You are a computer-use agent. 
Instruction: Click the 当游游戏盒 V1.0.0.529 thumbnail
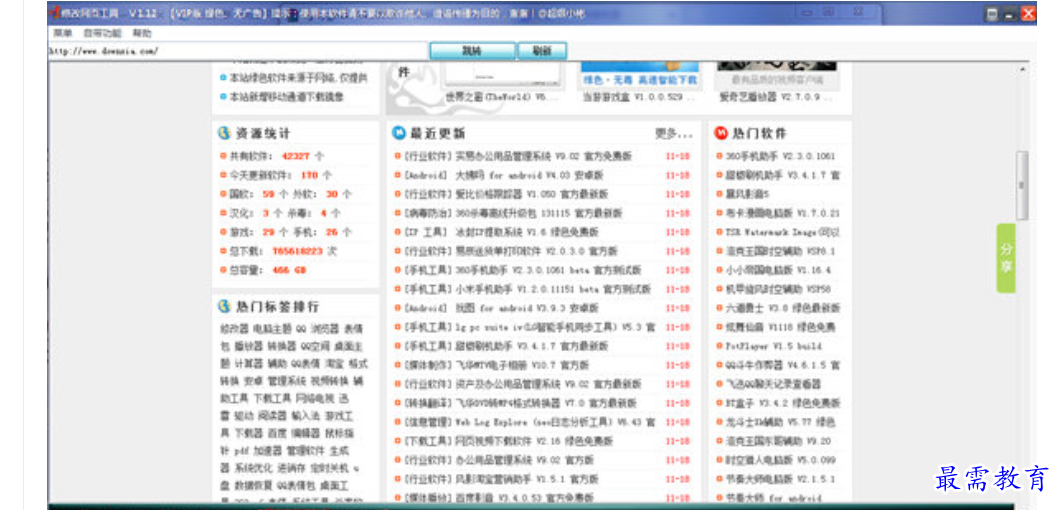[x=640, y=74]
